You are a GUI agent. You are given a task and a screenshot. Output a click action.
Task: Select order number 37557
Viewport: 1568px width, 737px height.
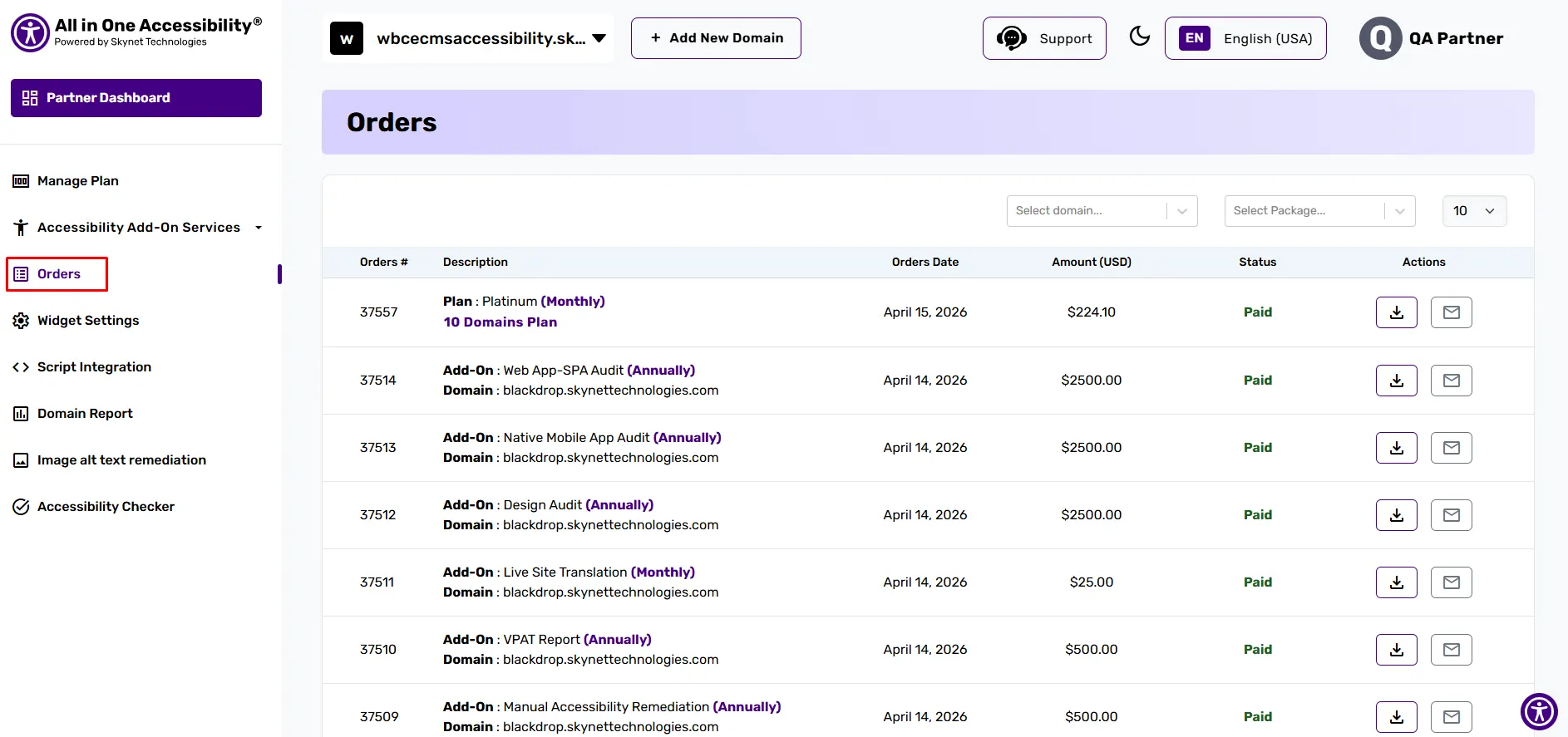pyautogui.click(x=379, y=312)
